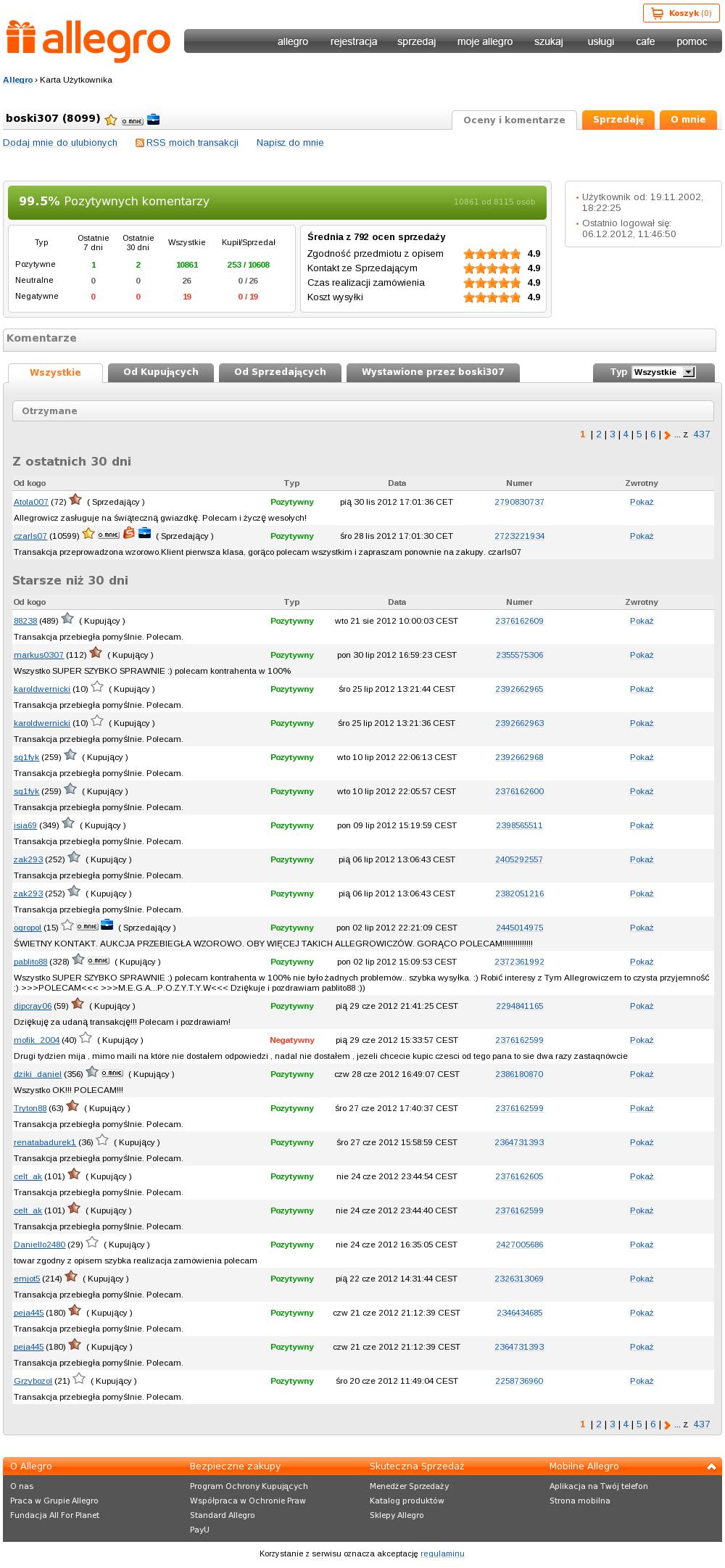Viewport: 725px width, 1568px height.
Task: Open Praca w Grupie Allegro link
Action: click(x=54, y=1501)
